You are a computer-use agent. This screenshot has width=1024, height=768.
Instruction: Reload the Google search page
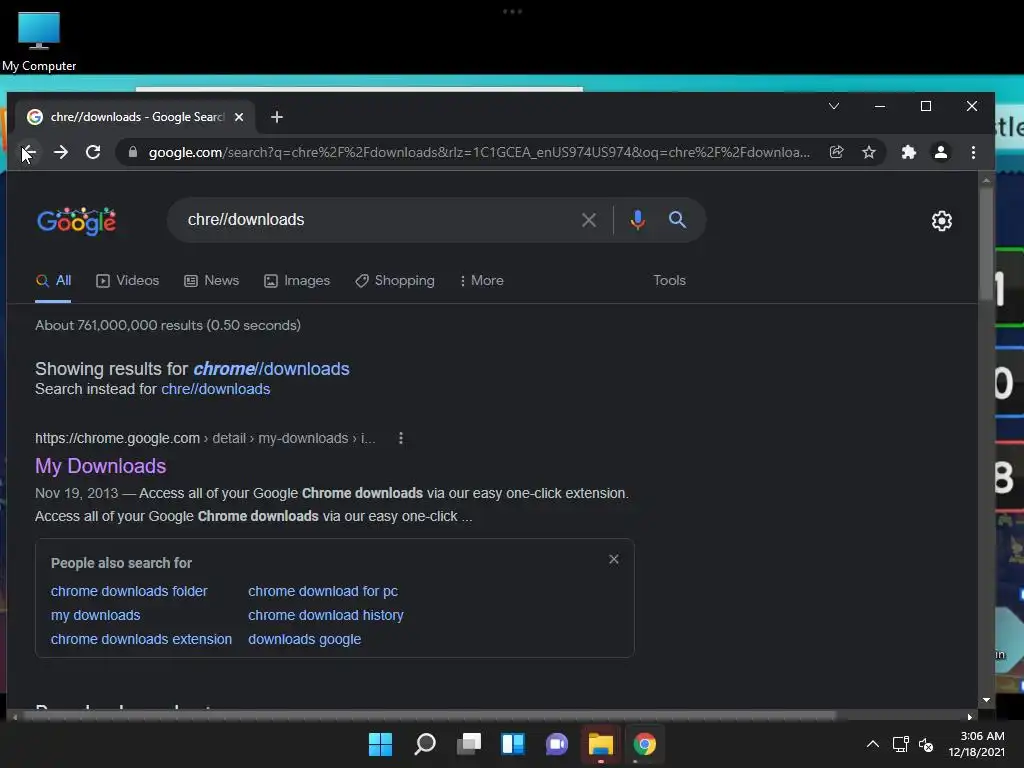coord(93,152)
